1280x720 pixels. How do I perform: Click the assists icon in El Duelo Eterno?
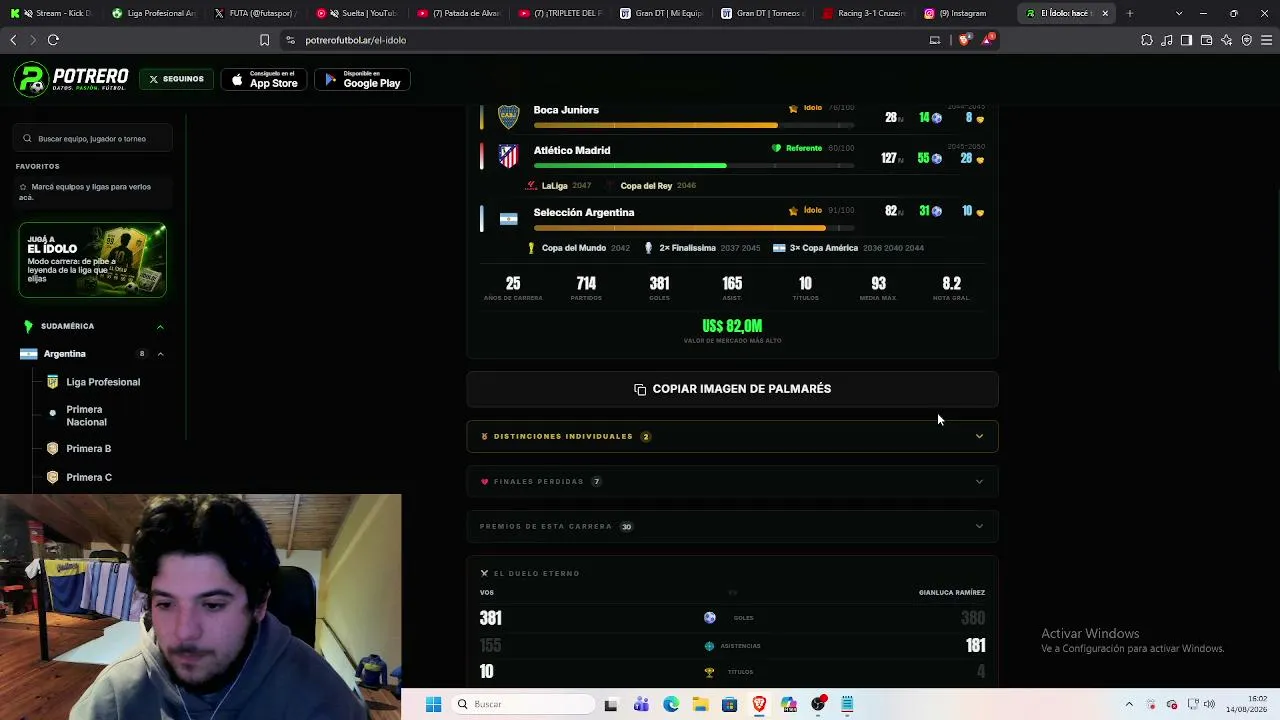(709, 646)
